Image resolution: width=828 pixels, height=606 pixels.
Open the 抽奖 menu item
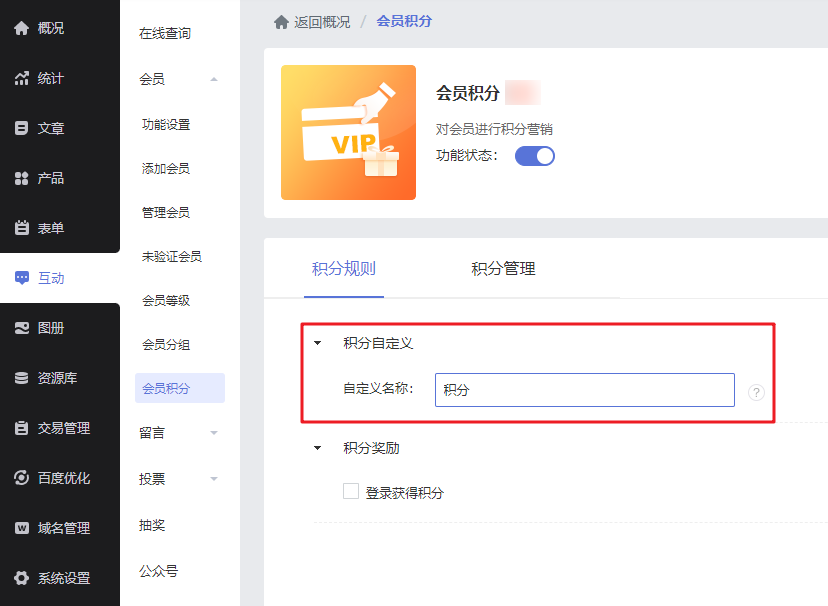pos(152,525)
